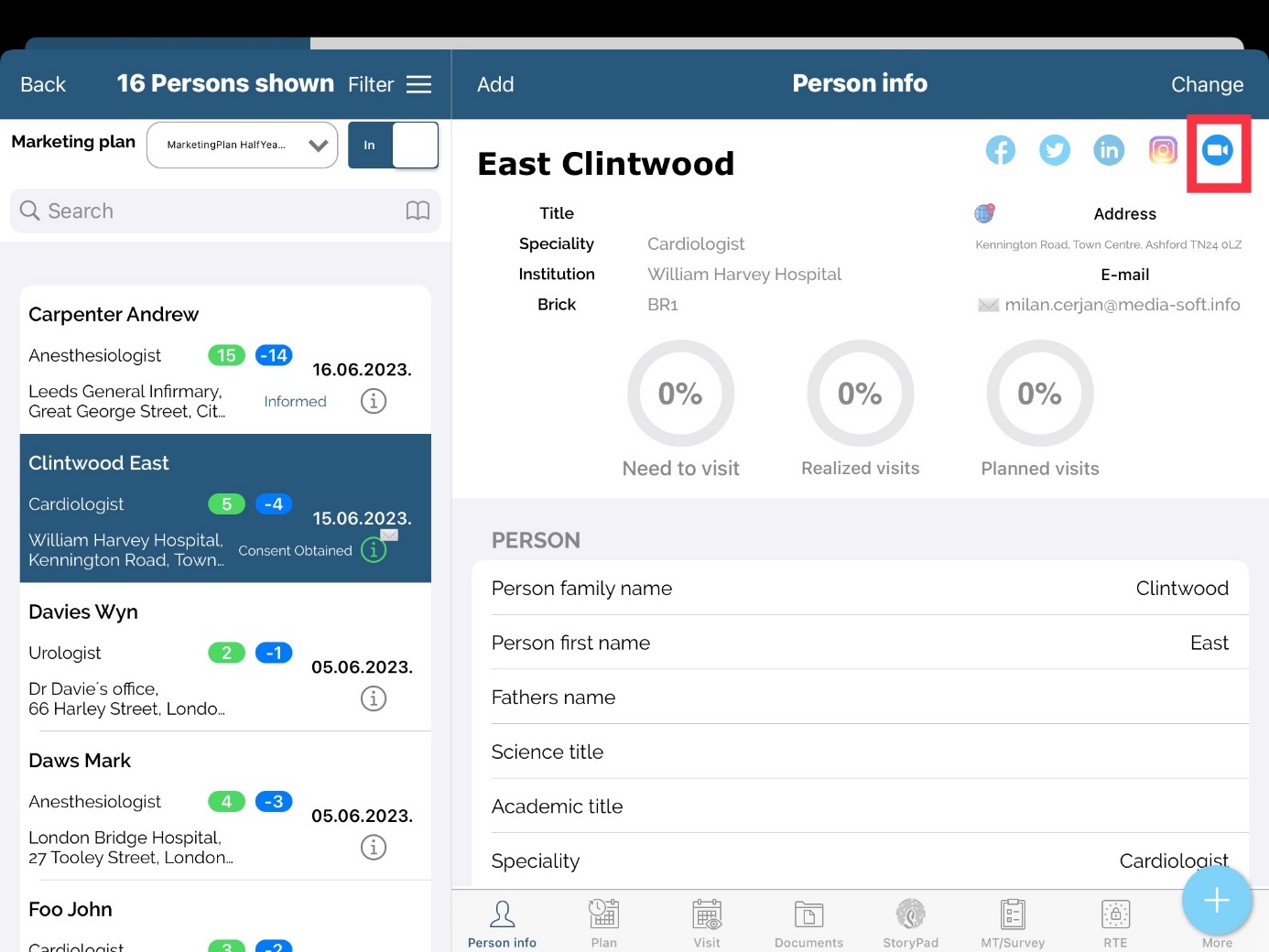Toggle the In marketing plan switch
Screen dimensions: 1269x952
point(393,145)
